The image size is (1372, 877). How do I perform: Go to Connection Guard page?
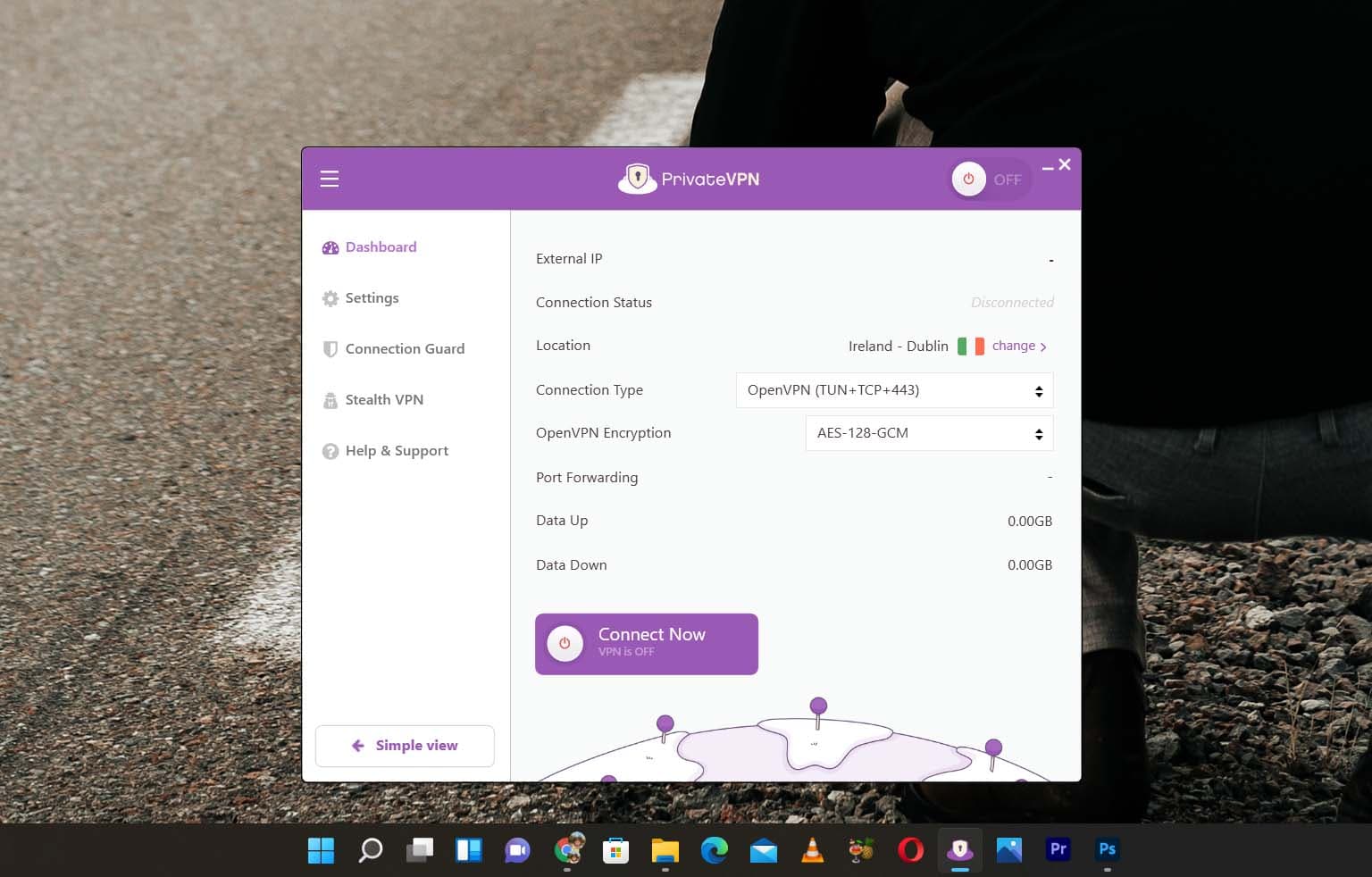[x=404, y=349]
